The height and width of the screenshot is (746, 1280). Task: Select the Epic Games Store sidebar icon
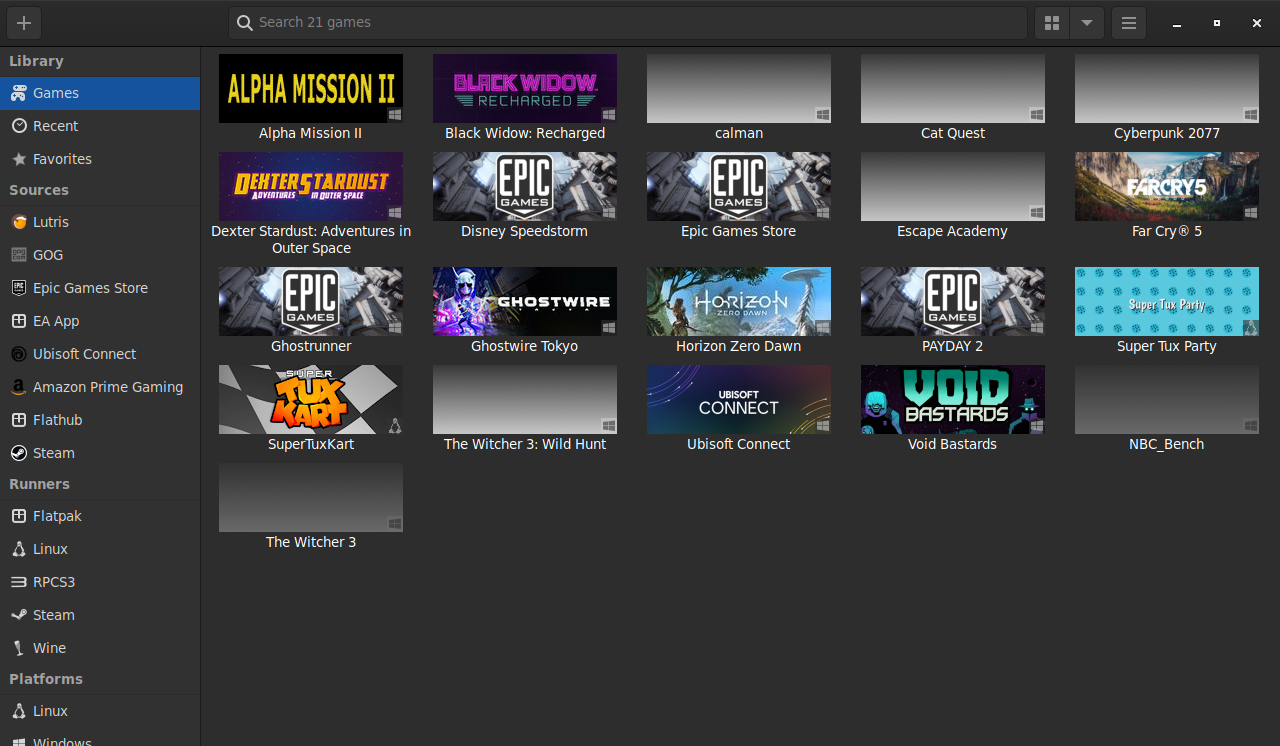(x=19, y=288)
